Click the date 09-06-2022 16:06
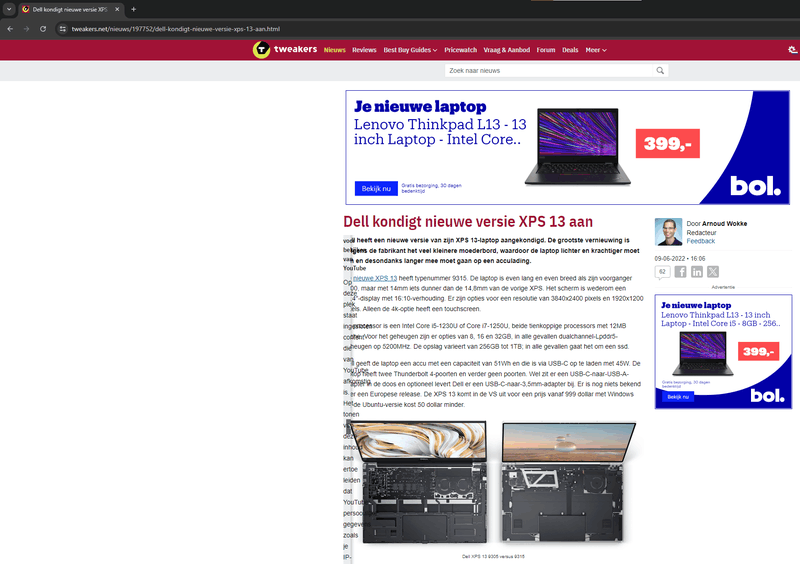The height and width of the screenshot is (564, 800). 680,258
